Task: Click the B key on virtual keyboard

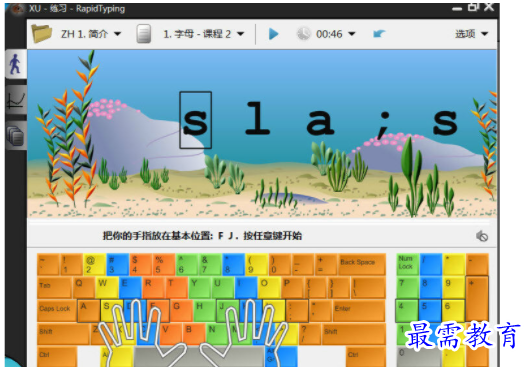Action: (x=194, y=333)
